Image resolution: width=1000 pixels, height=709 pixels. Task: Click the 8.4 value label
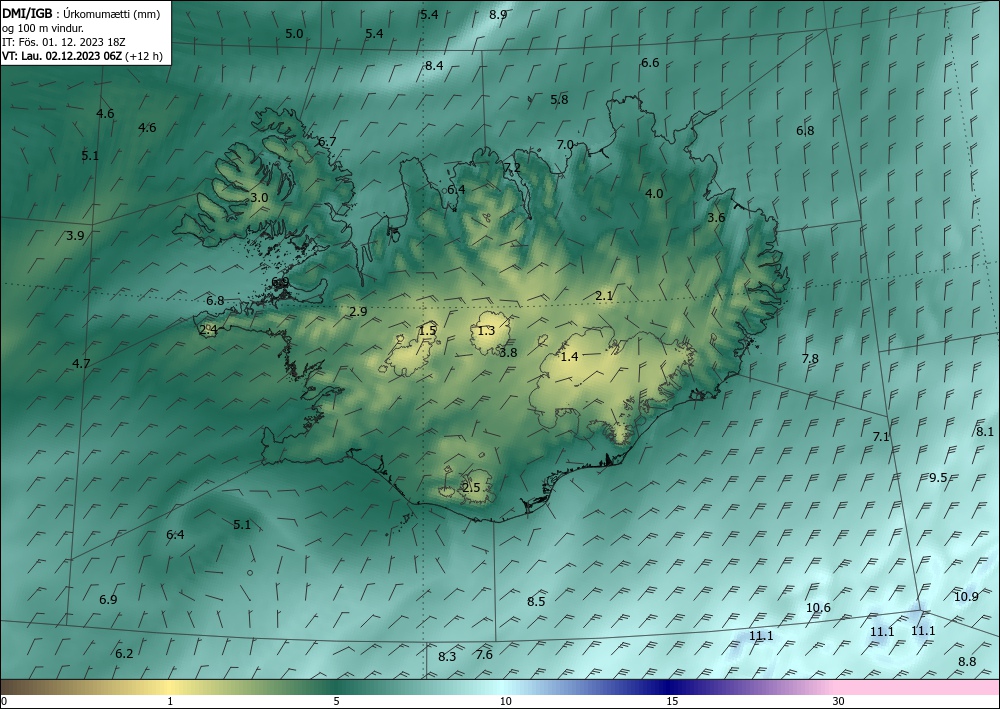(434, 65)
